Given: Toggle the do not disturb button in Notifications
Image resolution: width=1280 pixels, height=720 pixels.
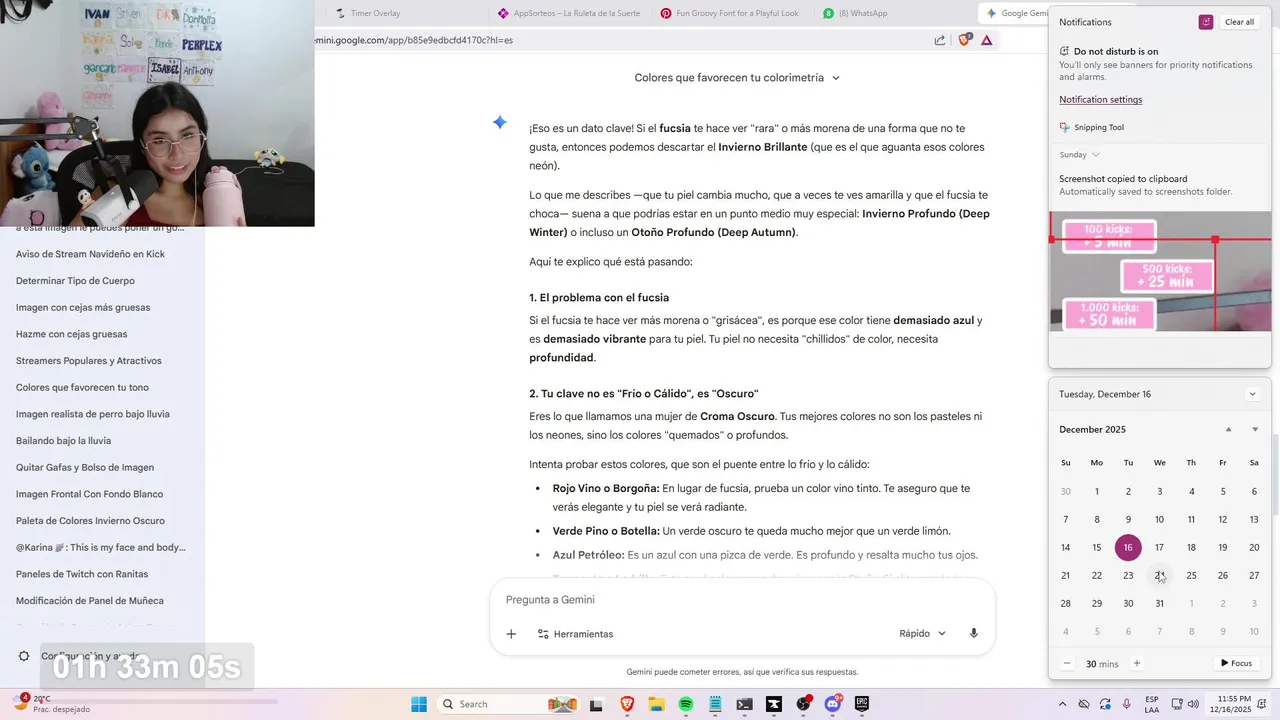Looking at the screenshot, I should click(1206, 22).
